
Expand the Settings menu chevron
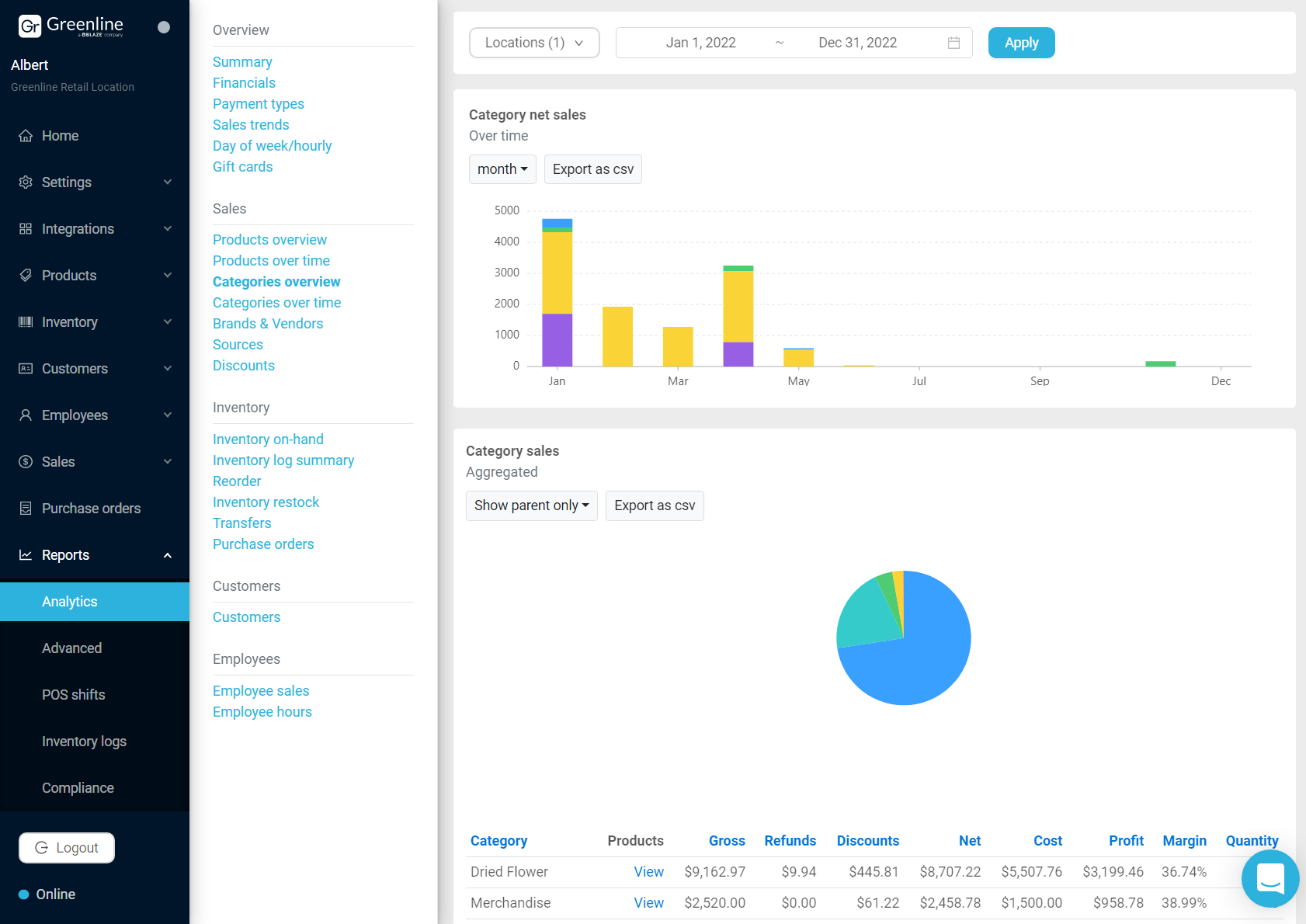(168, 182)
